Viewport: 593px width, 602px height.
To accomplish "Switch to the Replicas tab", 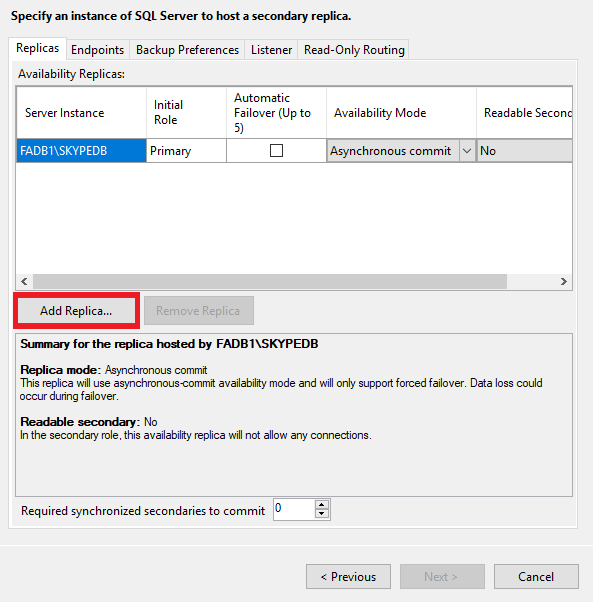I will coord(37,48).
